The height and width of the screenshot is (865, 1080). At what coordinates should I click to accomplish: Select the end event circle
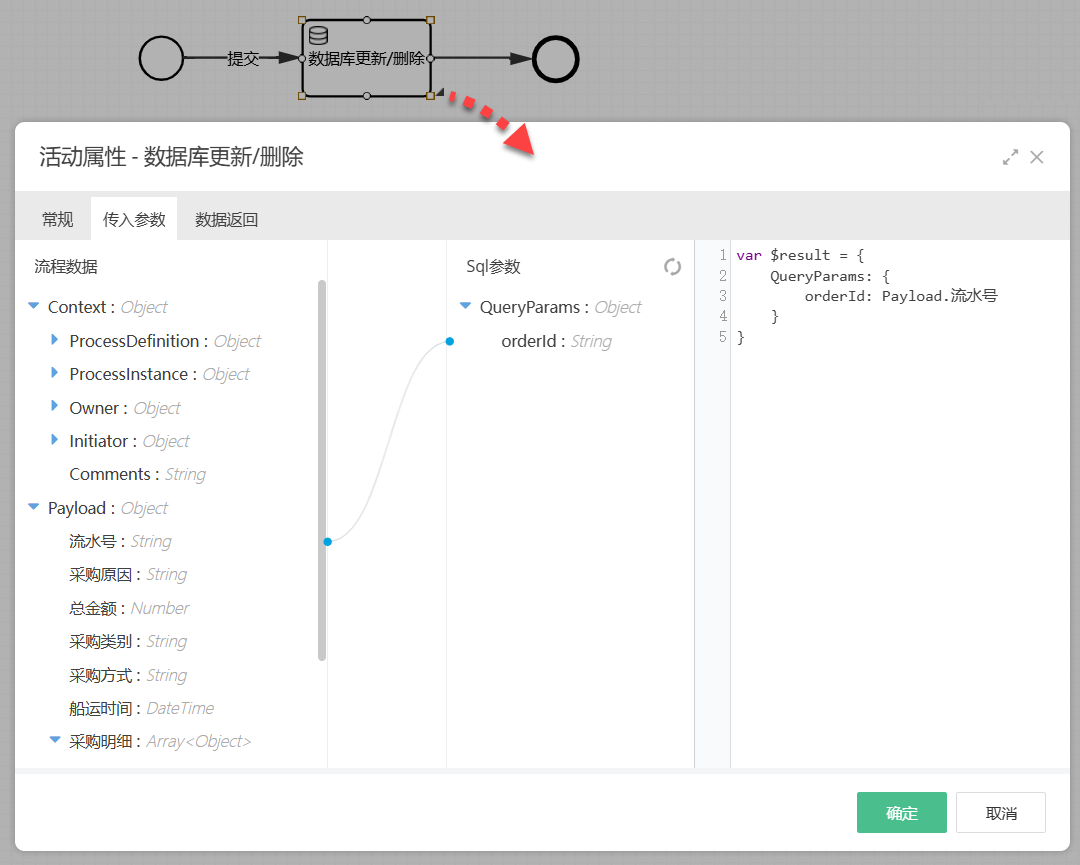click(x=556, y=59)
